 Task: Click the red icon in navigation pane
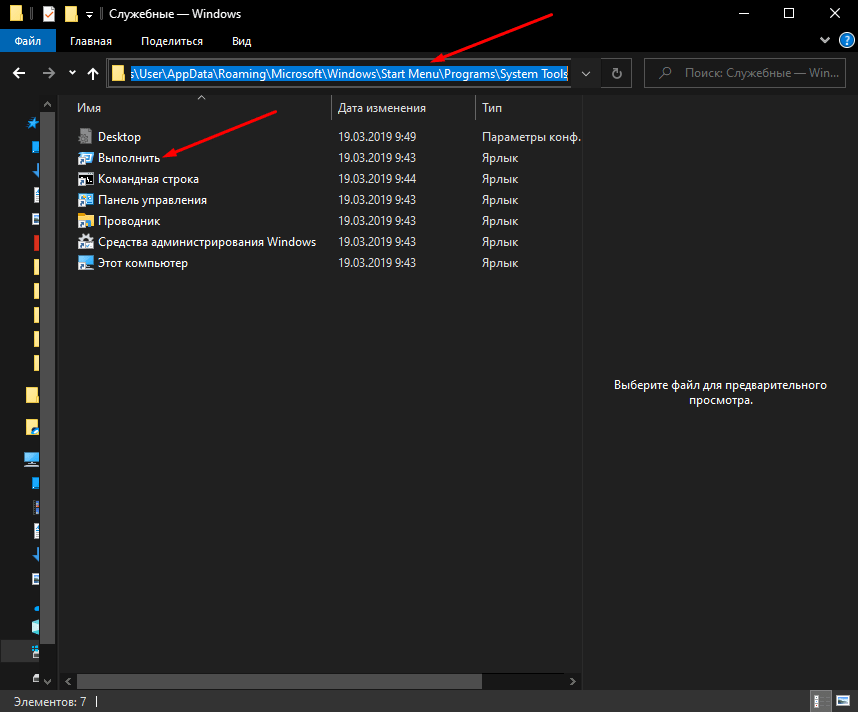coord(36,242)
